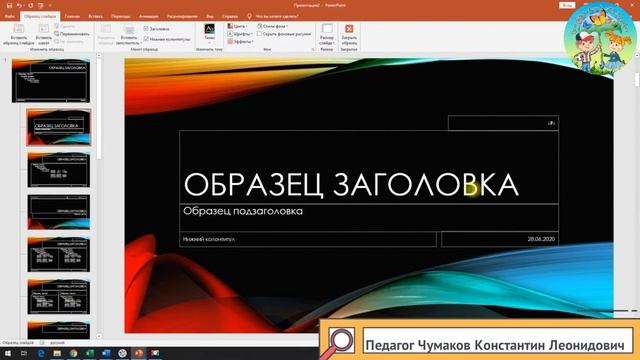Open the Fonts (Шрифты) dropdown
Viewport: 640px width, 360px height.
tap(240, 34)
